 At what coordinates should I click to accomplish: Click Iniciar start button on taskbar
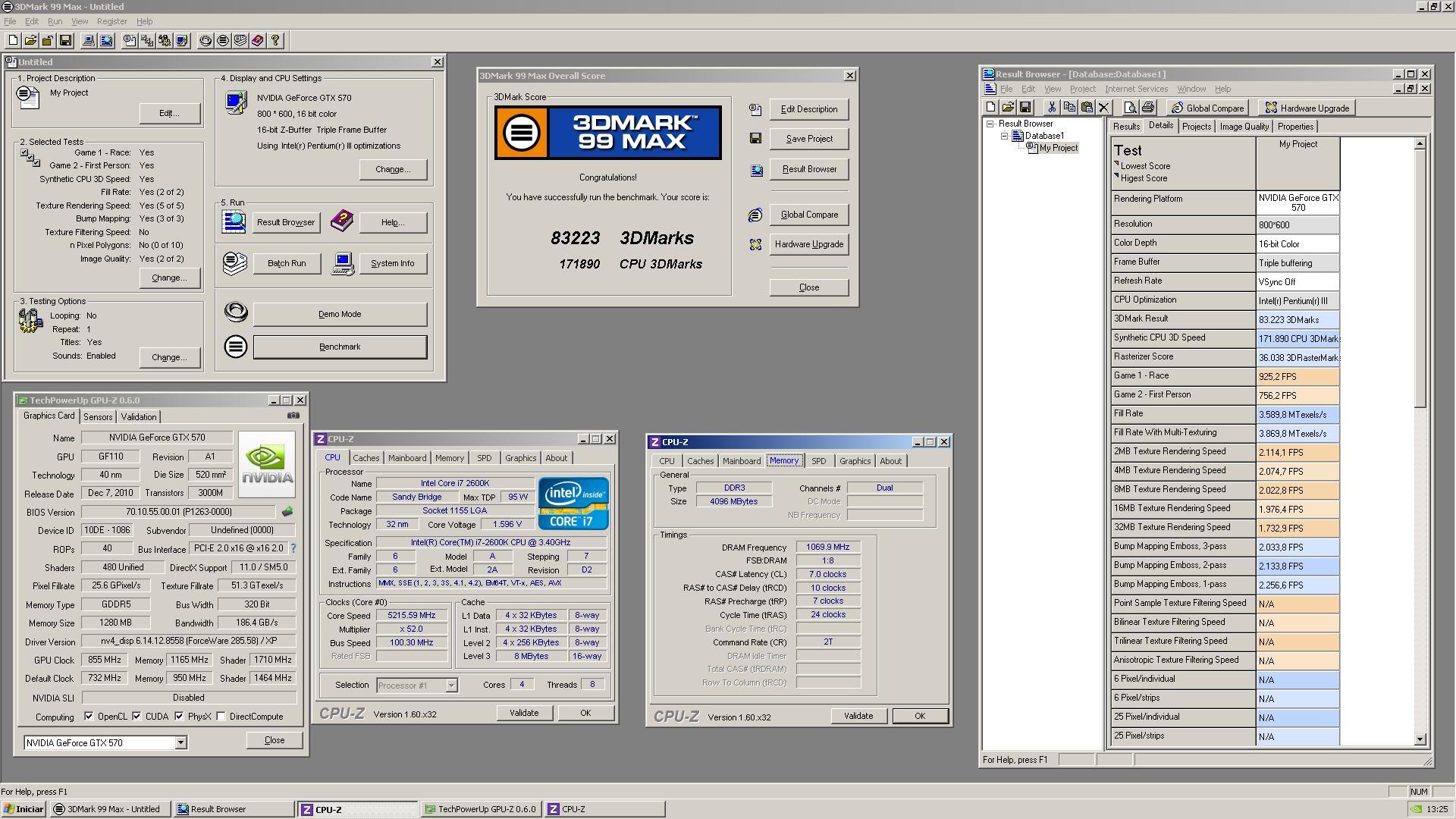24,809
